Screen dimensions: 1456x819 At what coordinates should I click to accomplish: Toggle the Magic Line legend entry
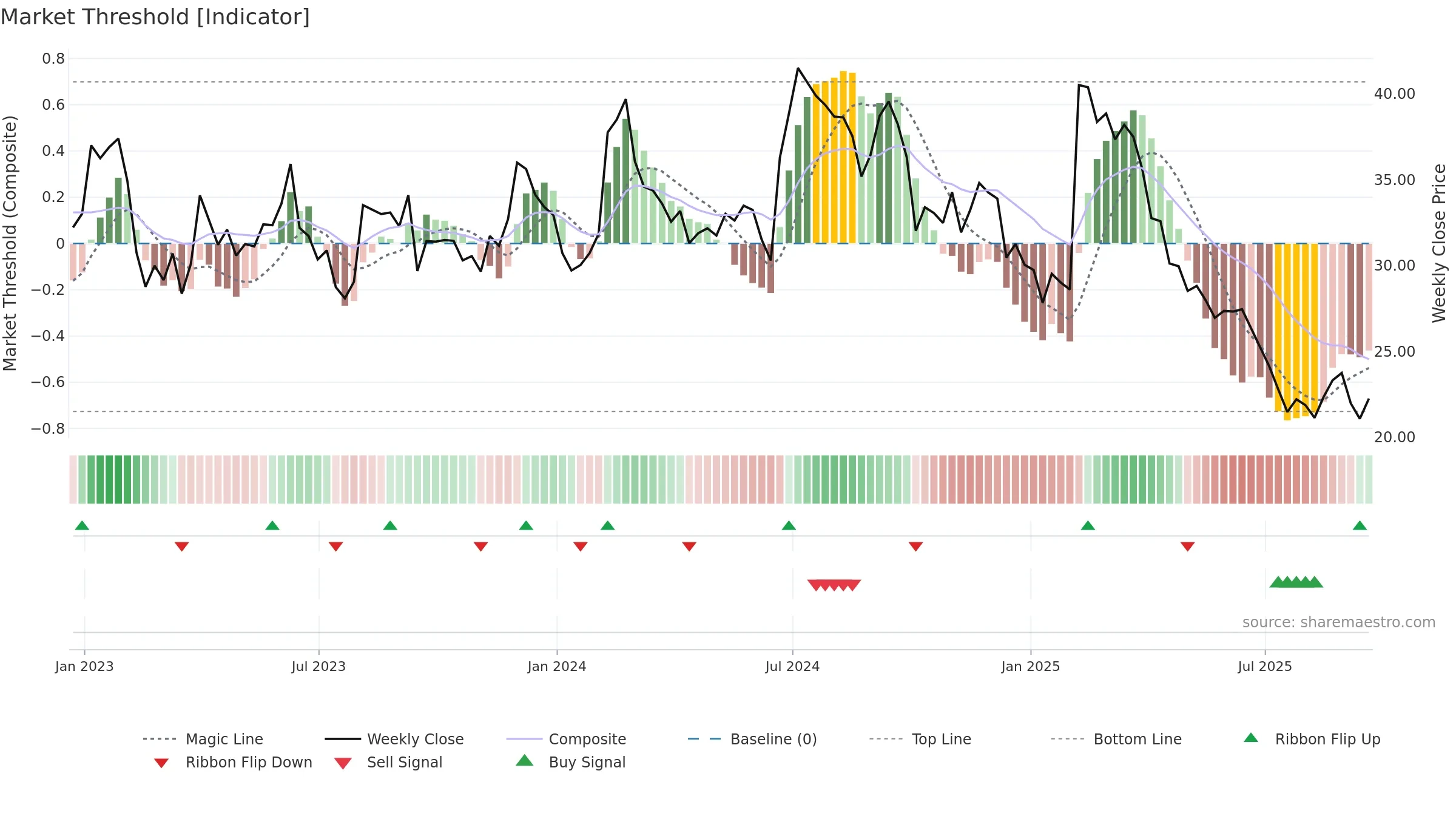click(x=203, y=739)
